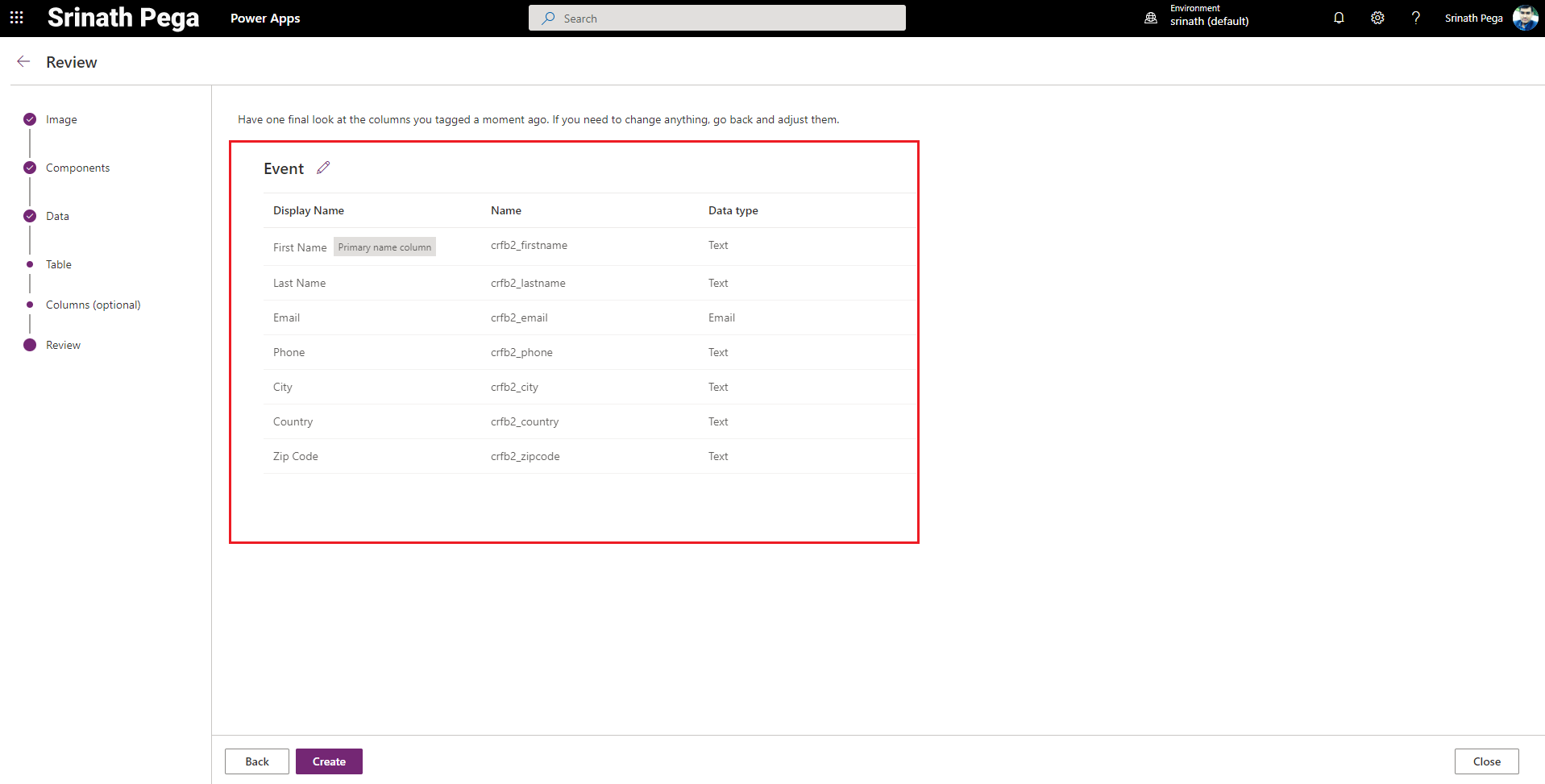Open the Srinath Pega profile picture
Image resolution: width=1545 pixels, height=784 pixels.
tap(1525, 18)
